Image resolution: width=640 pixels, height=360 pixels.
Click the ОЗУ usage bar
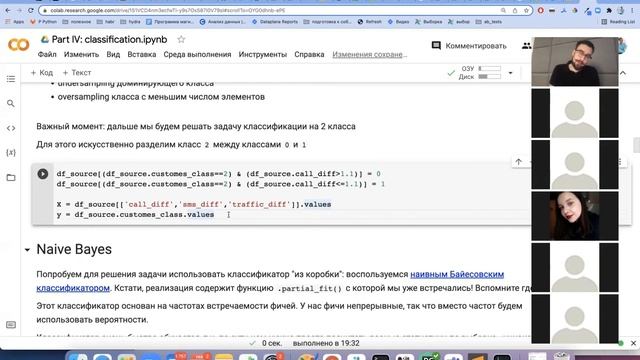[489, 69]
